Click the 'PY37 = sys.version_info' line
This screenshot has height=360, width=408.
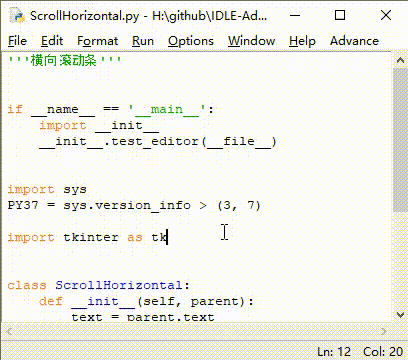(x=134, y=205)
